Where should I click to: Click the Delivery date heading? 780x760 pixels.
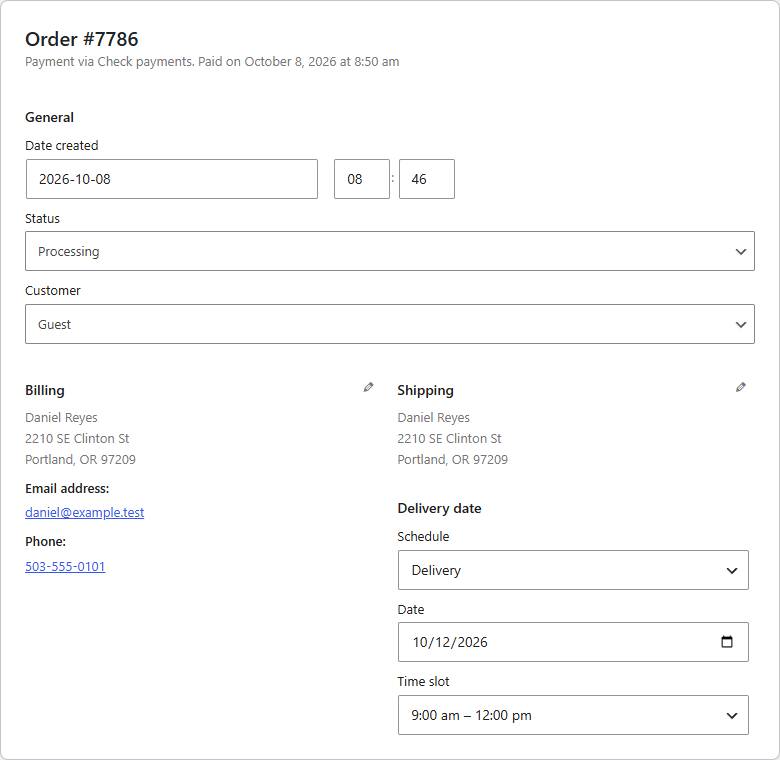(x=439, y=508)
